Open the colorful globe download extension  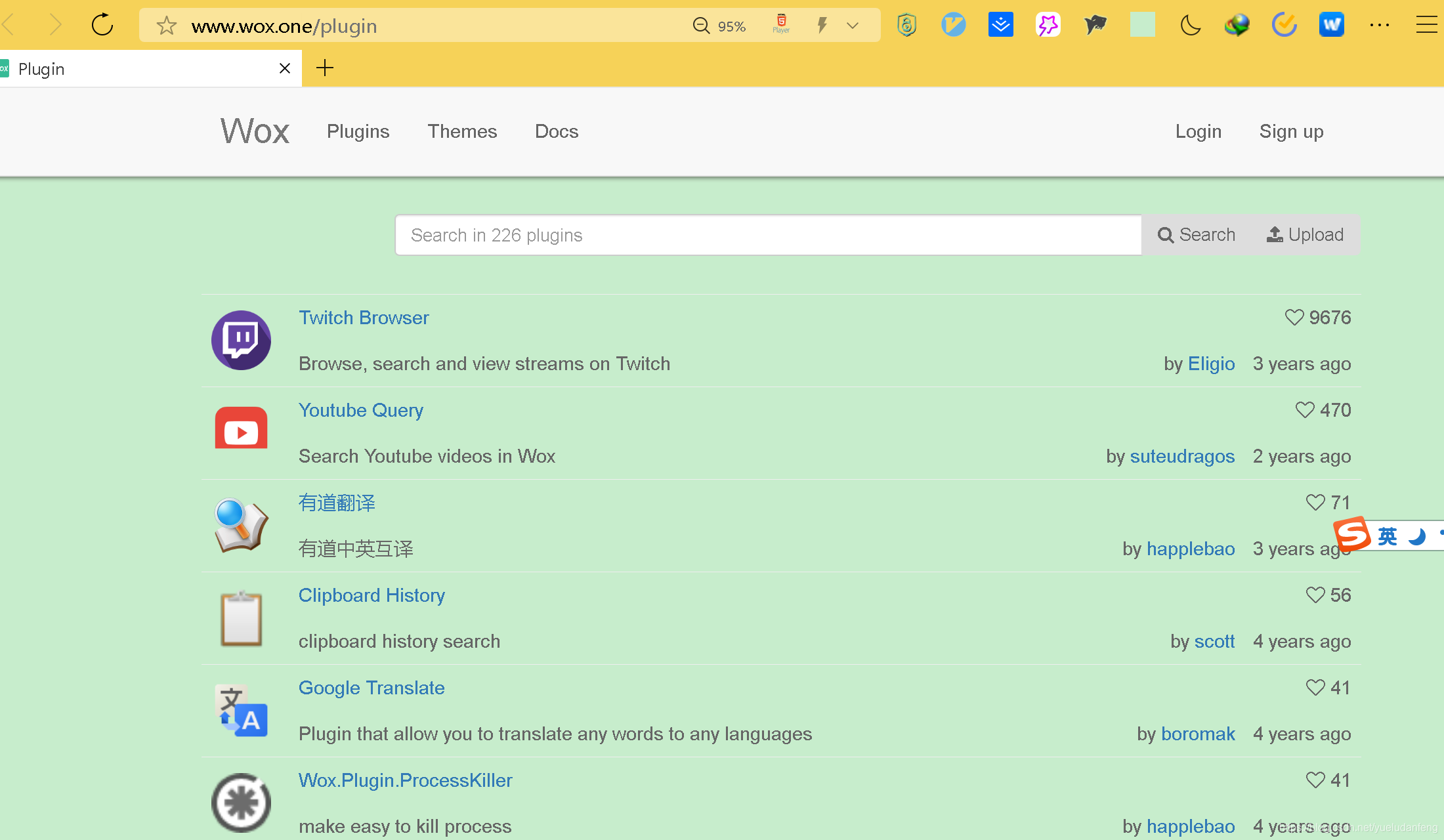[1237, 25]
